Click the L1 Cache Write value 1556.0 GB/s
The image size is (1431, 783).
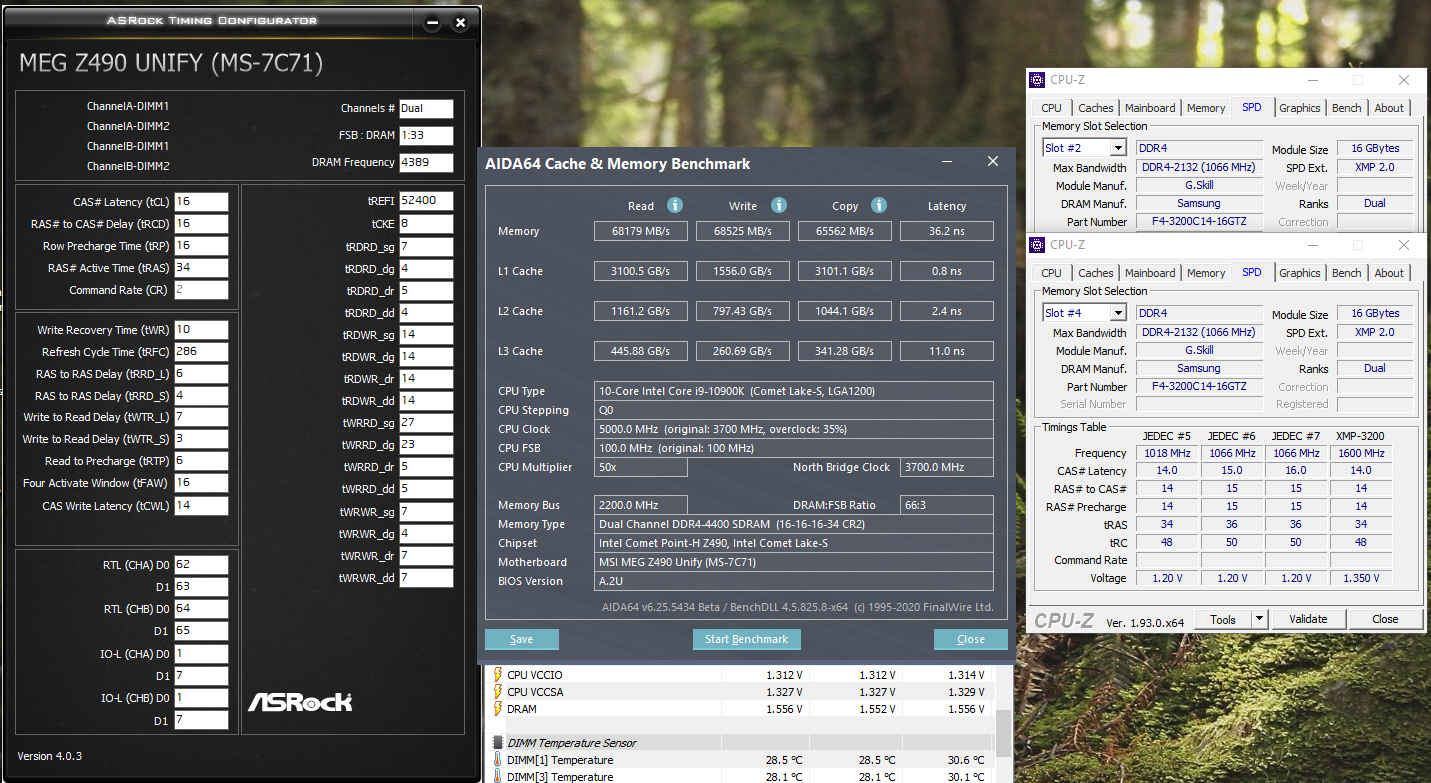coord(743,271)
